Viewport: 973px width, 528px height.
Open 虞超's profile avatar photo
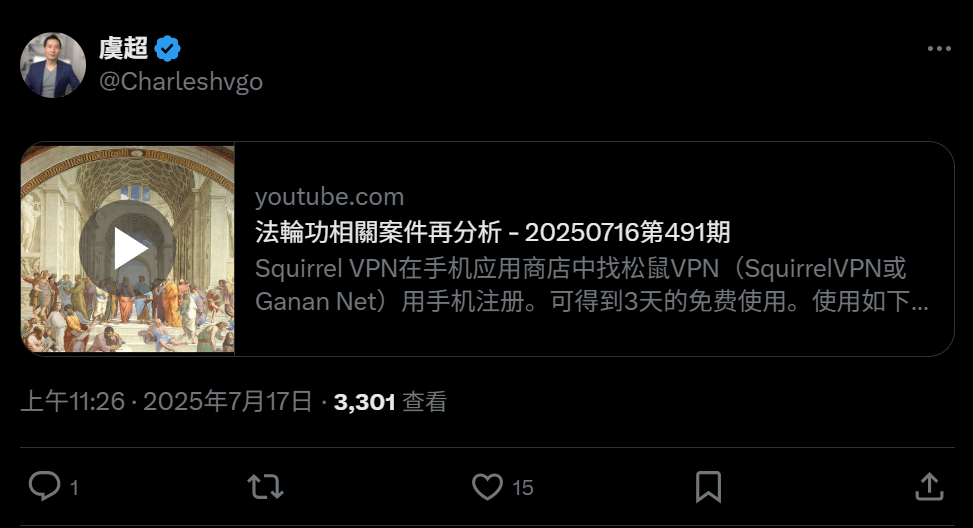[53, 65]
